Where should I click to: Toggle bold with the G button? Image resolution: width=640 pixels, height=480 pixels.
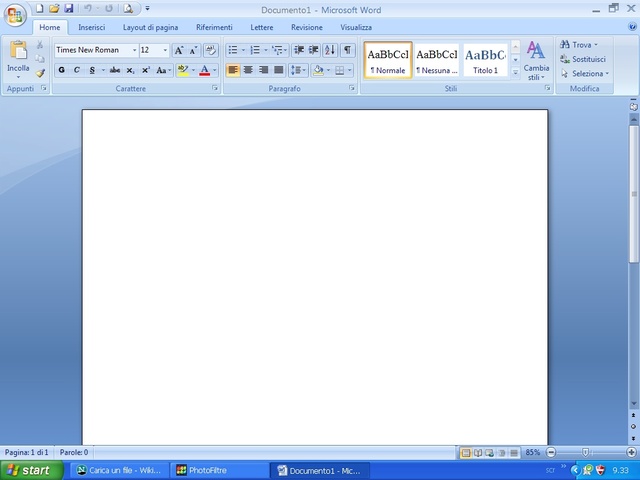click(x=62, y=70)
